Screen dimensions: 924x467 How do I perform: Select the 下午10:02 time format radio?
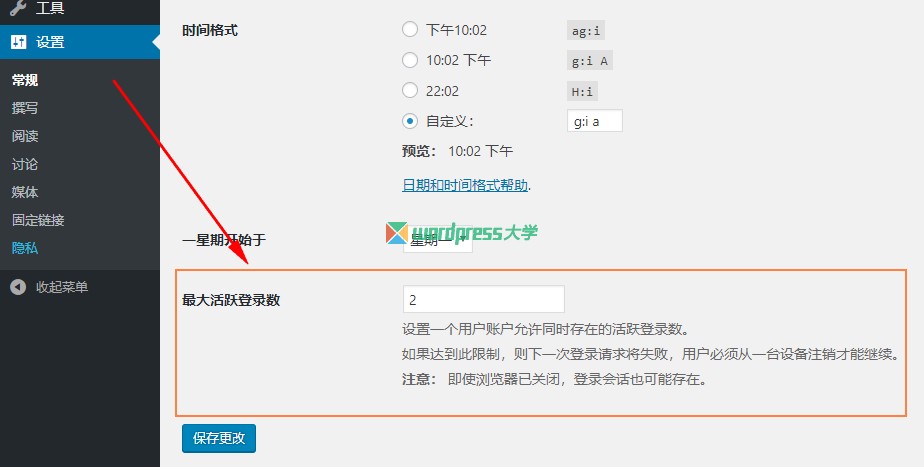tap(410, 29)
